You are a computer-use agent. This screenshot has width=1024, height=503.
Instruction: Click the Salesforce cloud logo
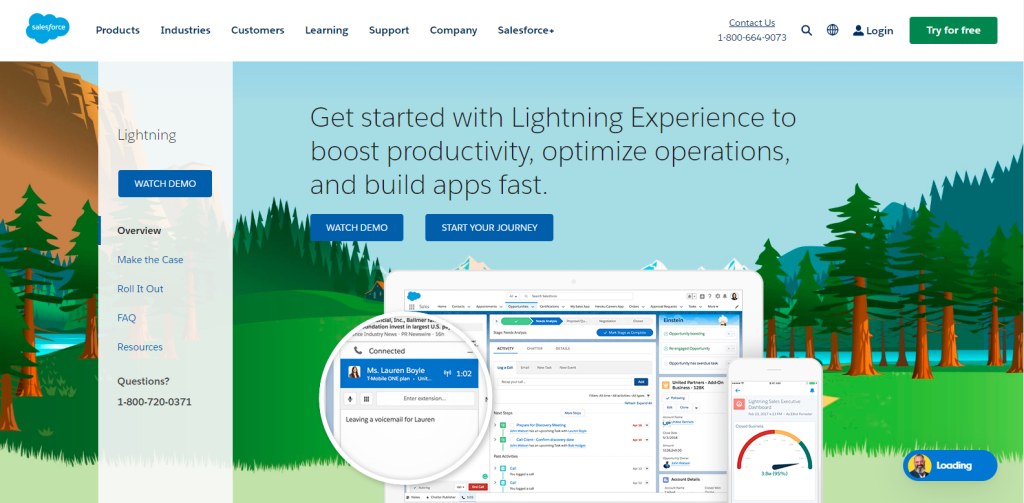click(48, 29)
